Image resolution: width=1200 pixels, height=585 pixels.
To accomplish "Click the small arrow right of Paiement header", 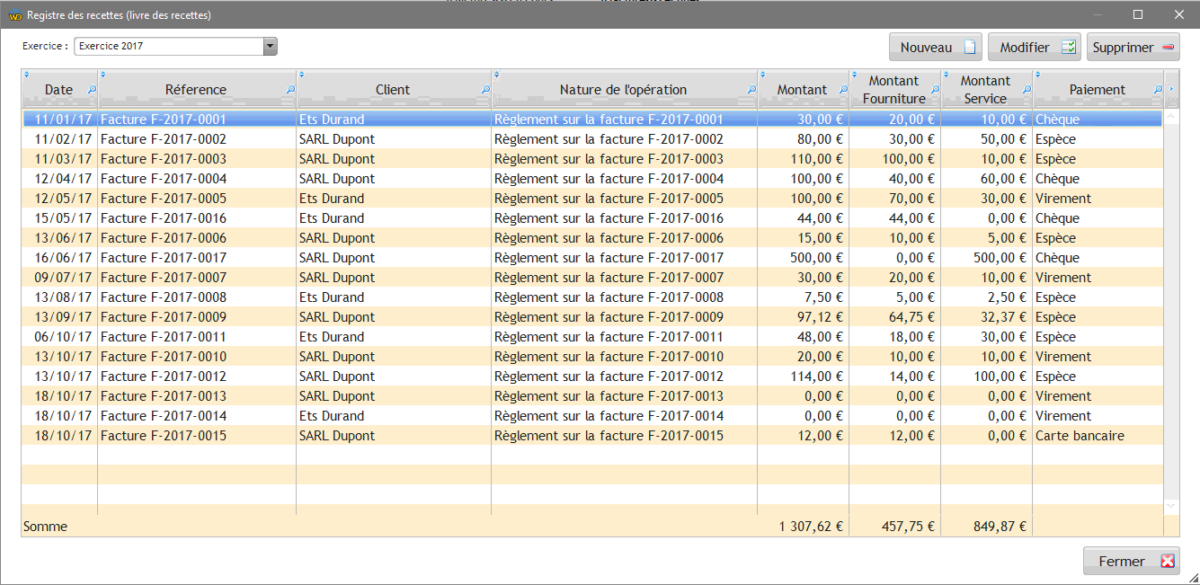I will point(1171,90).
